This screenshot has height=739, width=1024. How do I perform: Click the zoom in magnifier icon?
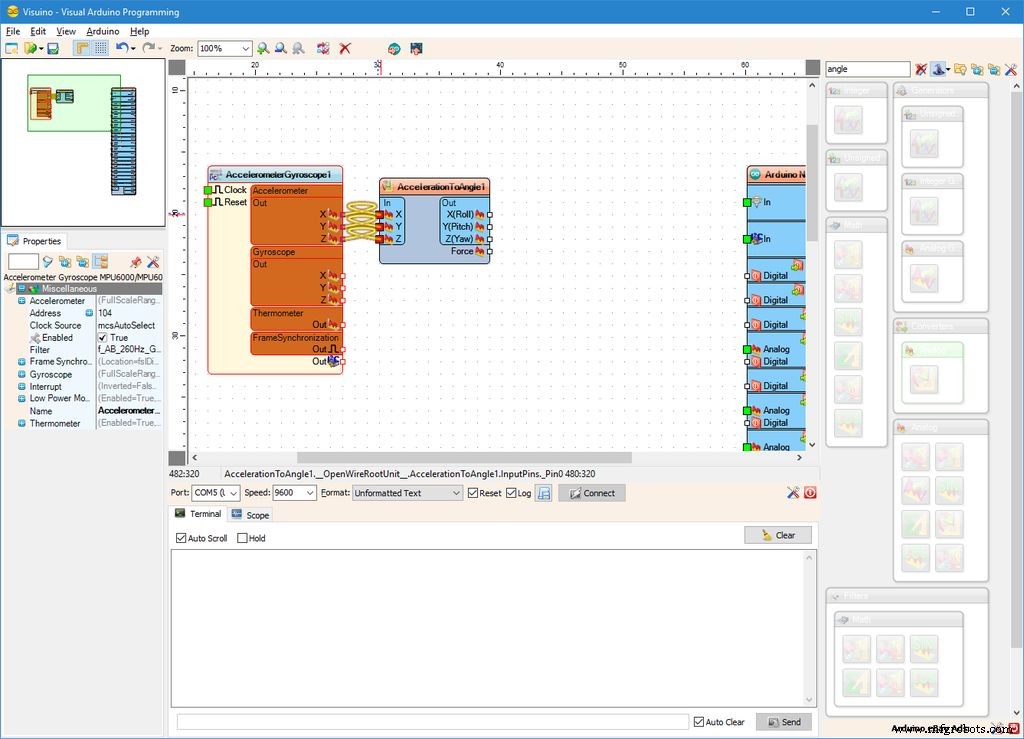click(x=263, y=48)
